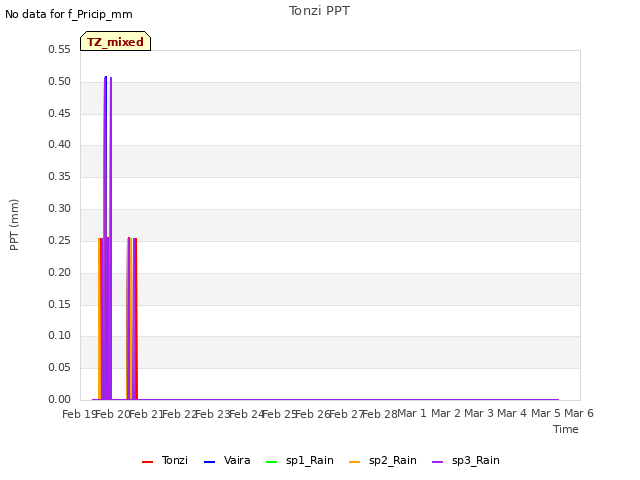This screenshot has height=480, width=640.
Task: Click the 0.05 y-axis tick label
Action: coord(60,367)
